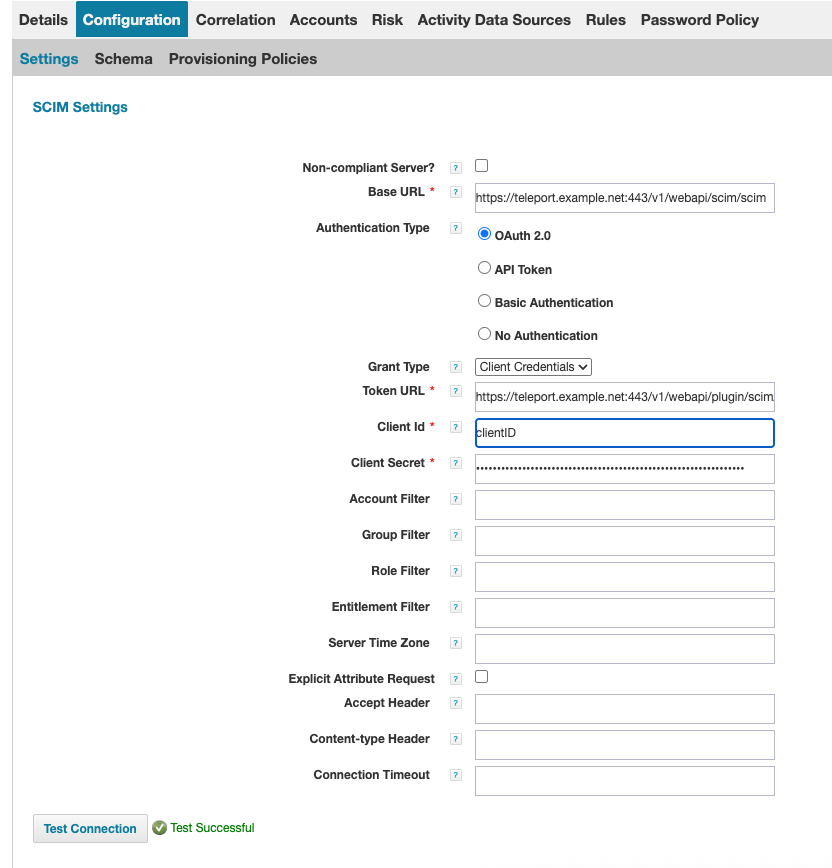Open the Grant Type dropdown
This screenshot has width=832, height=868.
[x=533, y=367]
